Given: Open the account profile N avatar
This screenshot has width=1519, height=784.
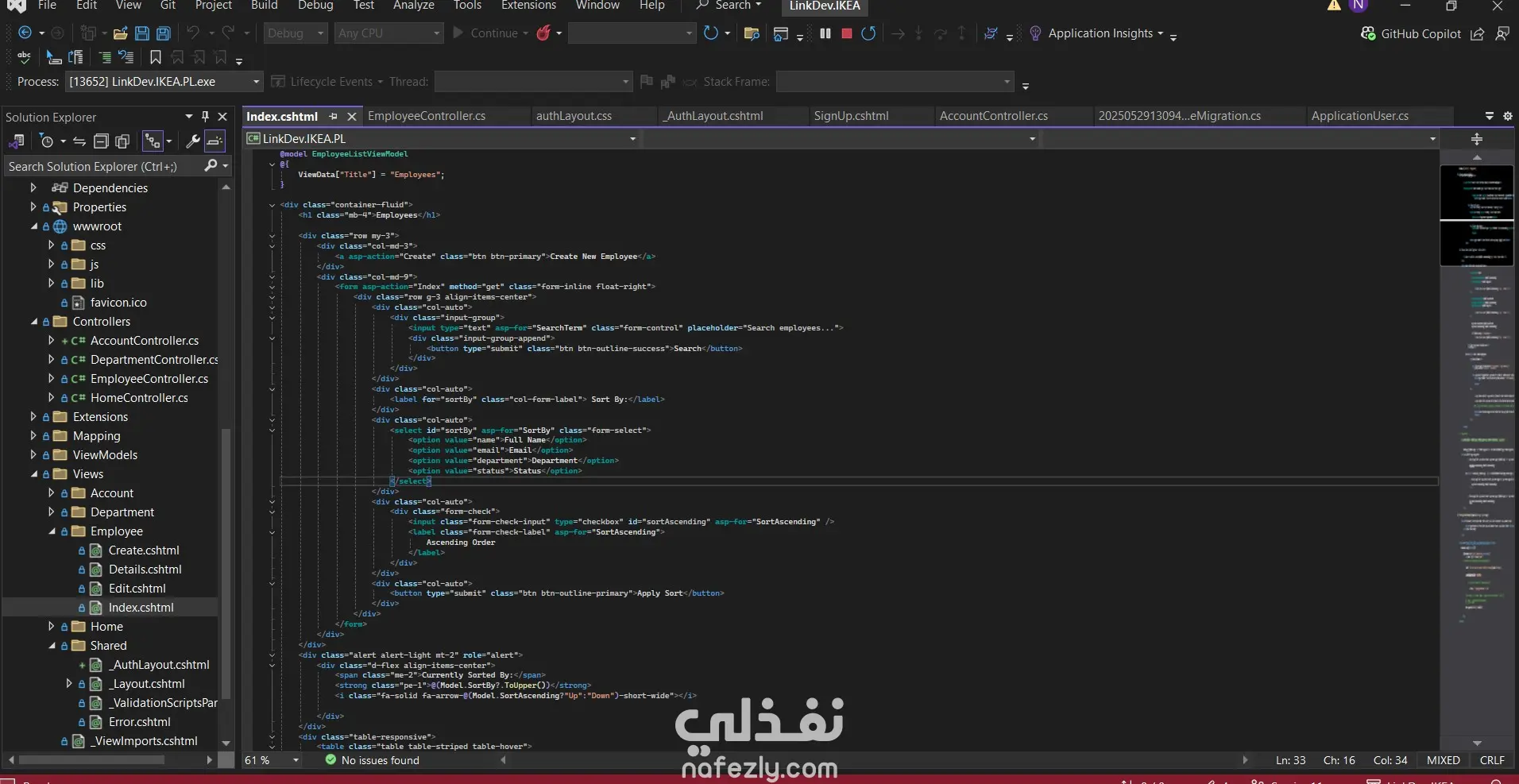Looking at the screenshot, I should pos(1359,6).
